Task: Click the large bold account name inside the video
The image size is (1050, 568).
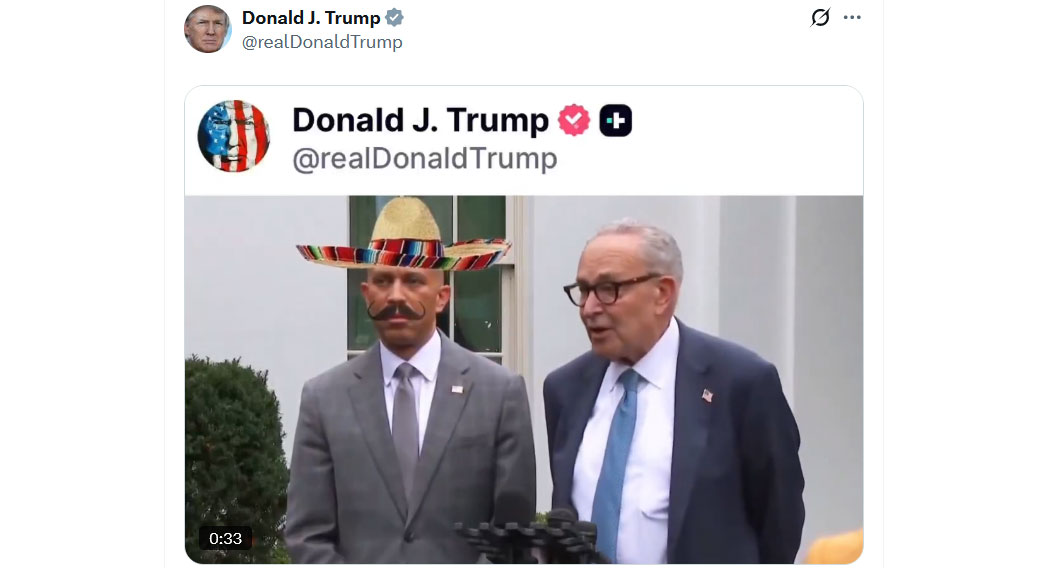Action: click(x=420, y=121)
